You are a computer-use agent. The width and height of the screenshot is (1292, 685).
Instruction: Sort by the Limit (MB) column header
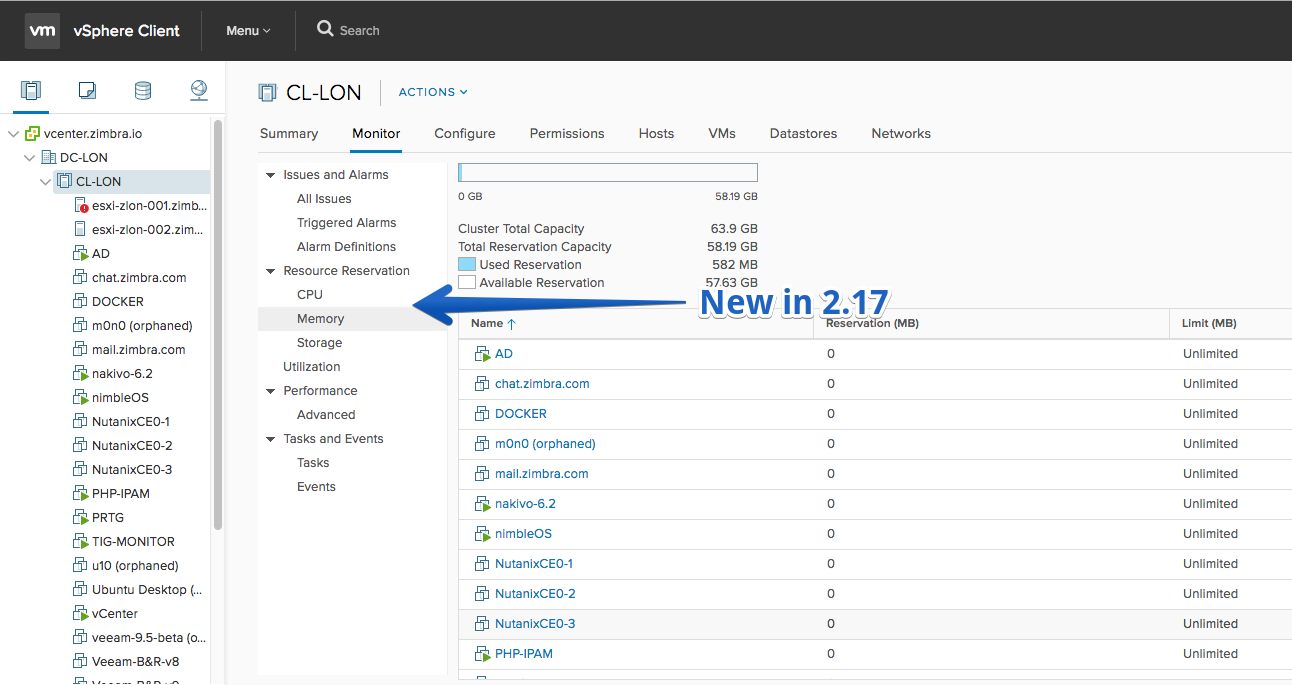[x=1209, y=324]
